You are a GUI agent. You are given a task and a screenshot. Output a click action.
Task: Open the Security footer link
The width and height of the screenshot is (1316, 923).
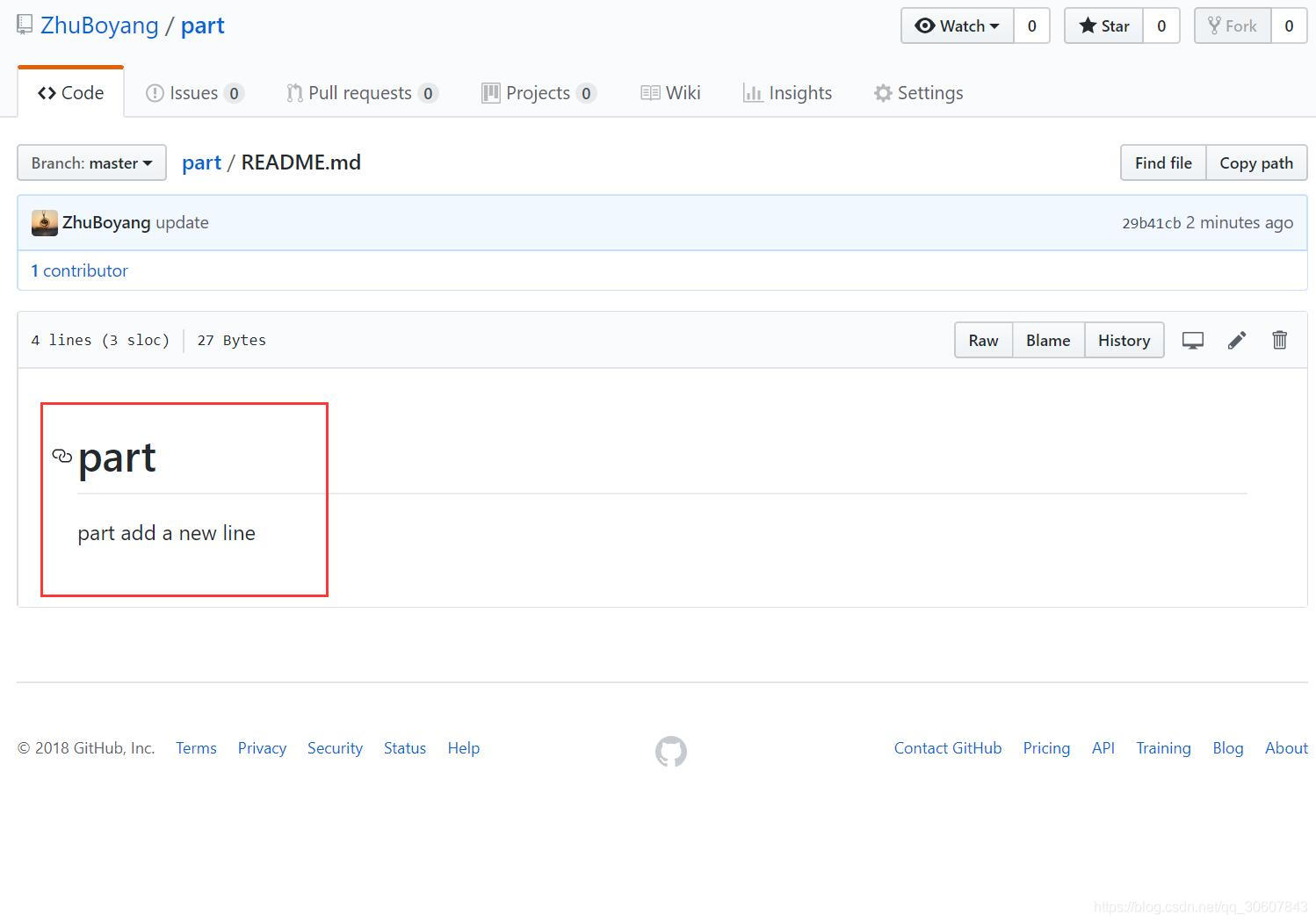click(x=335, y=748)
